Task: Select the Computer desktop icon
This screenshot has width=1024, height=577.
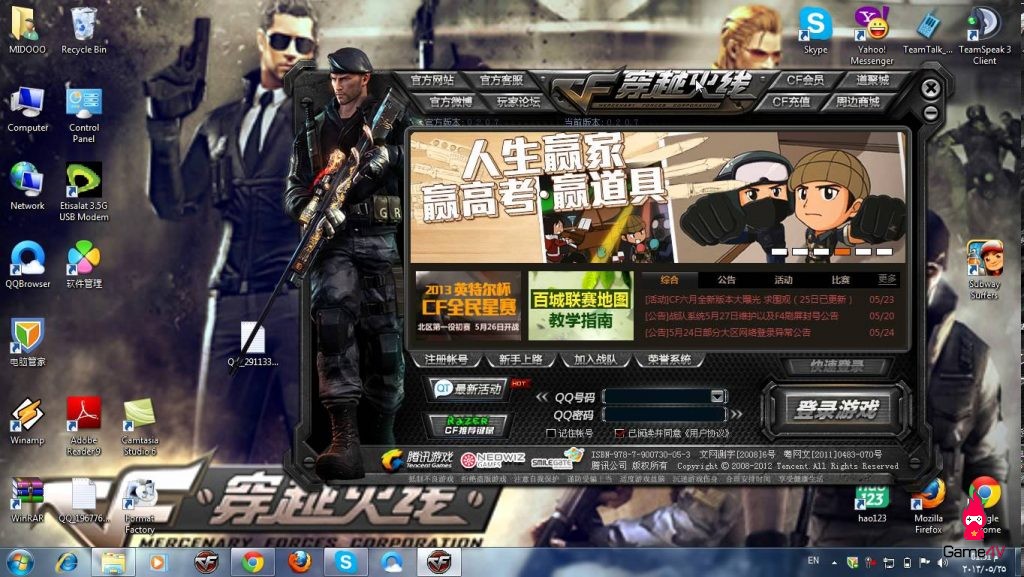Action: [x=27, y=109]
